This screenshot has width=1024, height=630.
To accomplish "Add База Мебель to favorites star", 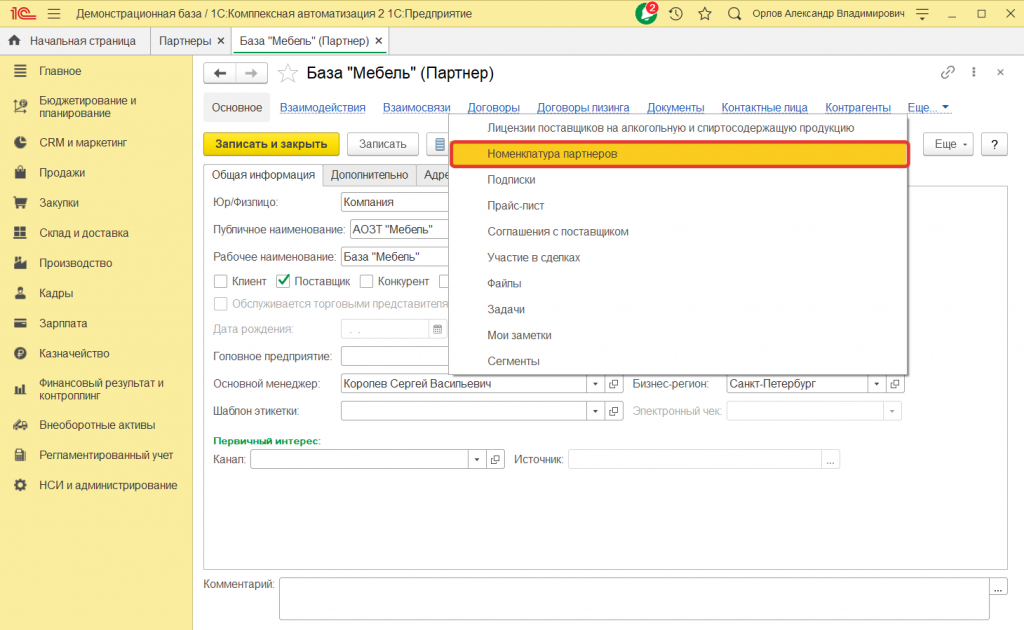I will (x=288, y=73).
